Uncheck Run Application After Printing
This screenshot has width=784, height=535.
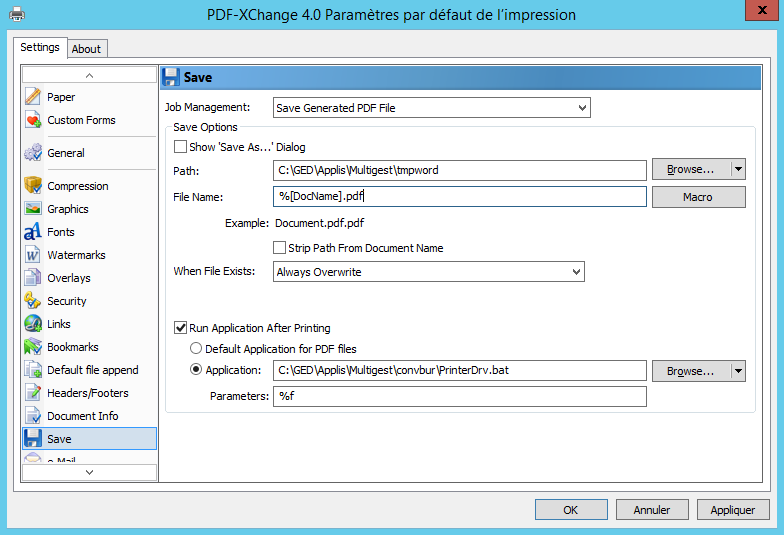[181, 327]
